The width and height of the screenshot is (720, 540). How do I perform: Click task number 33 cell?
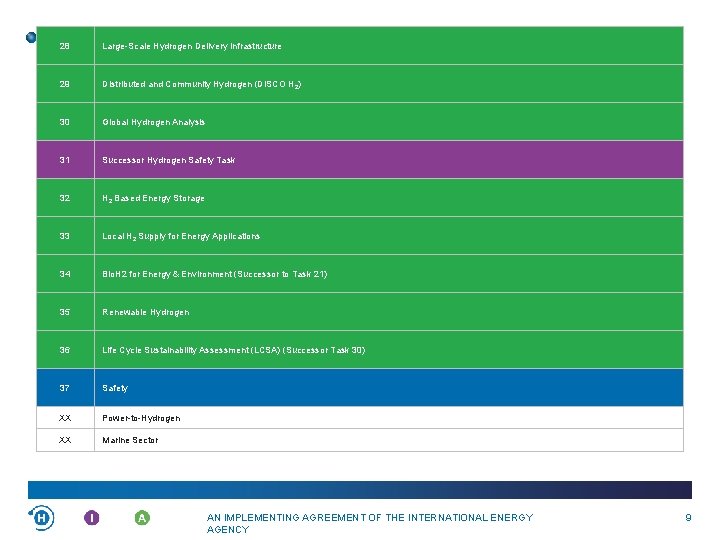pos(65,236)
